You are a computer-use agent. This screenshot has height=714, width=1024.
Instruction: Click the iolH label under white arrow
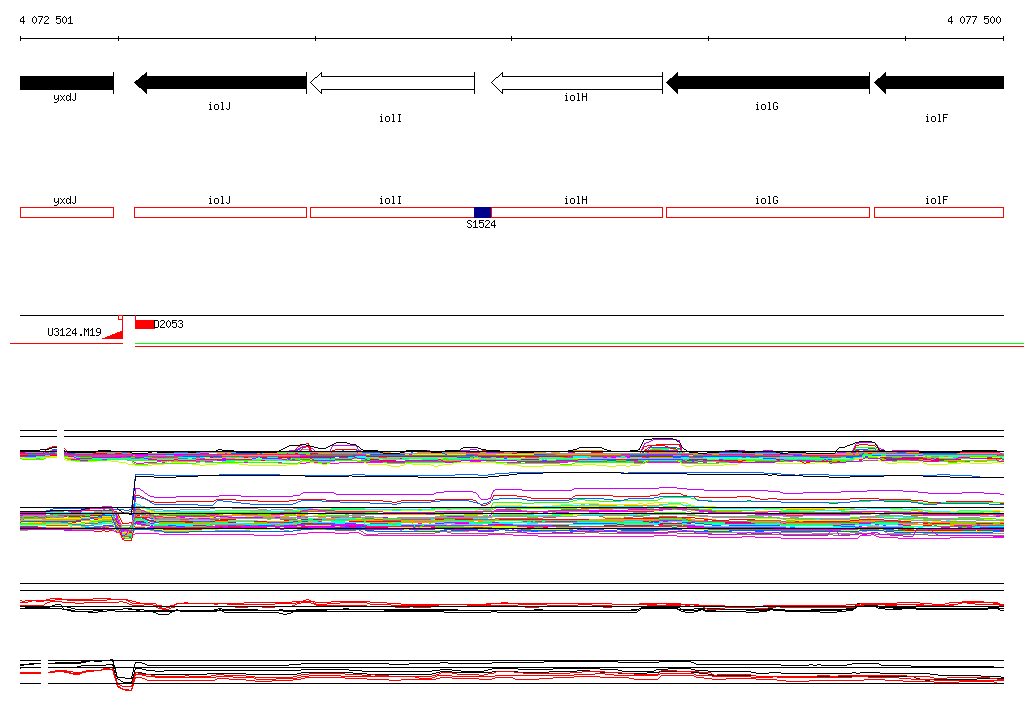pyautogui.click(x=576, y=97)
